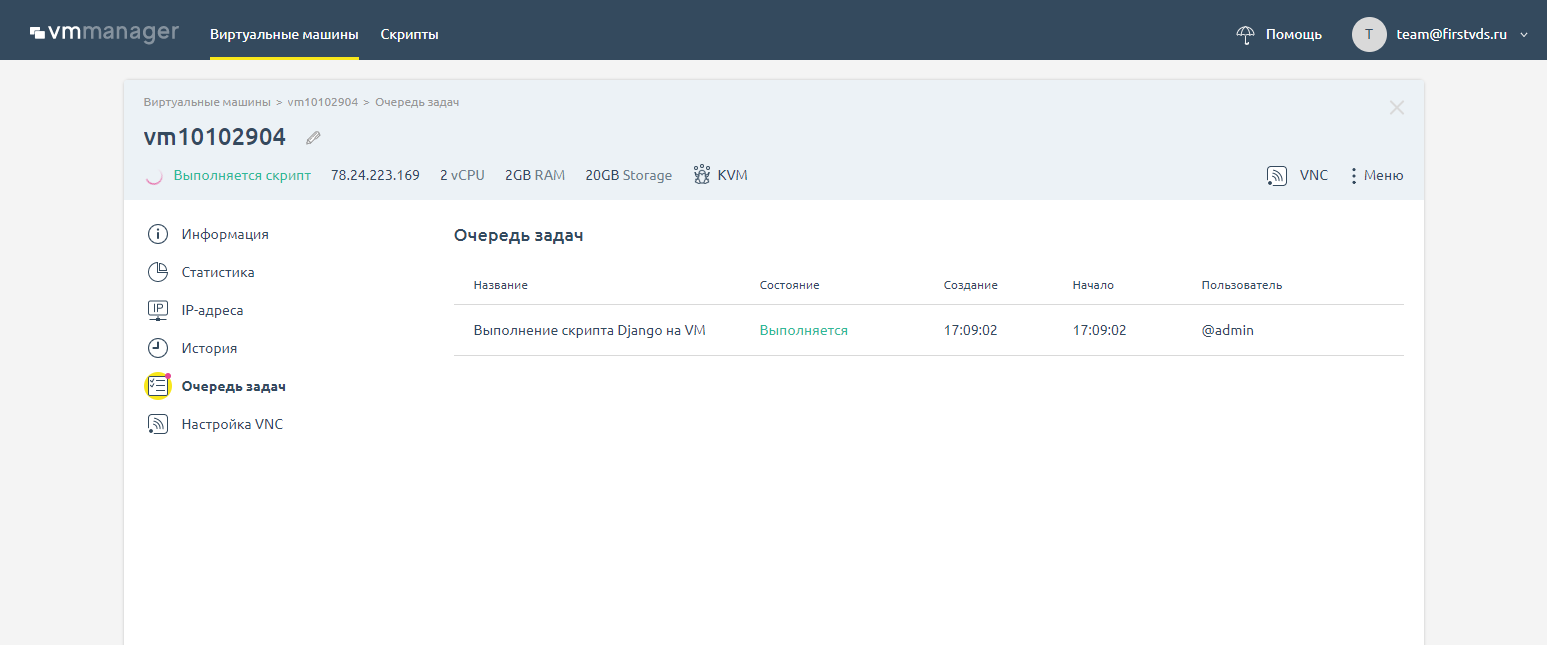This screenshot has width=1547, height=645.
Task: Click the Настройка VNC sidebar icon
Action: pos(158,424)
